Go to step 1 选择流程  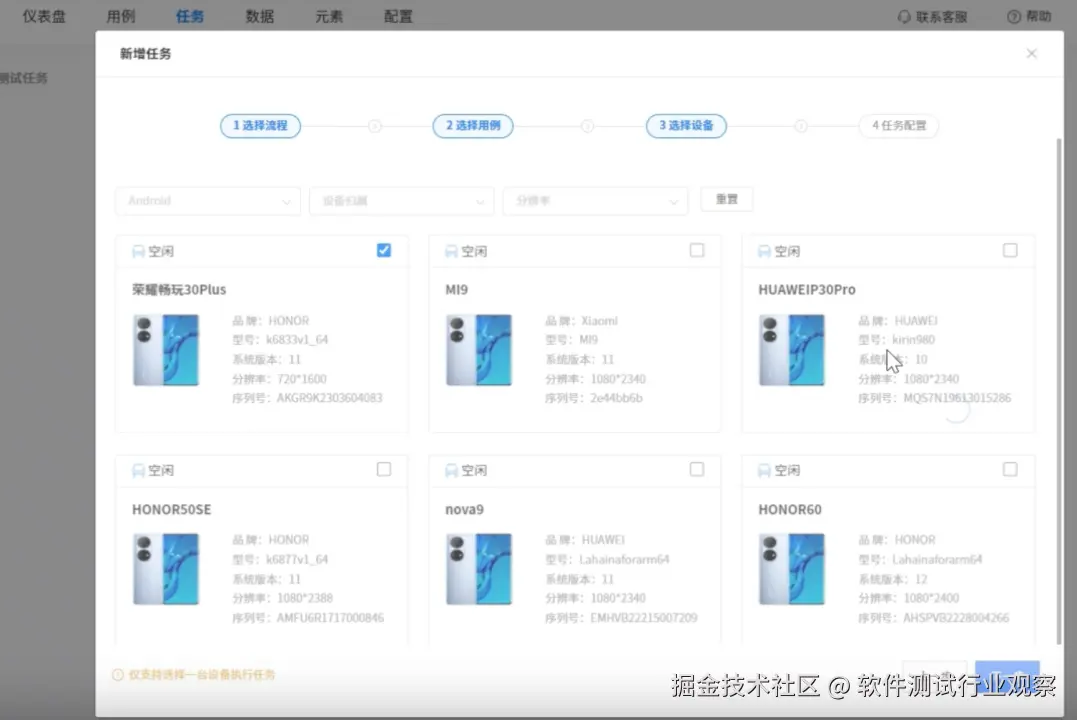pos(260,126)
